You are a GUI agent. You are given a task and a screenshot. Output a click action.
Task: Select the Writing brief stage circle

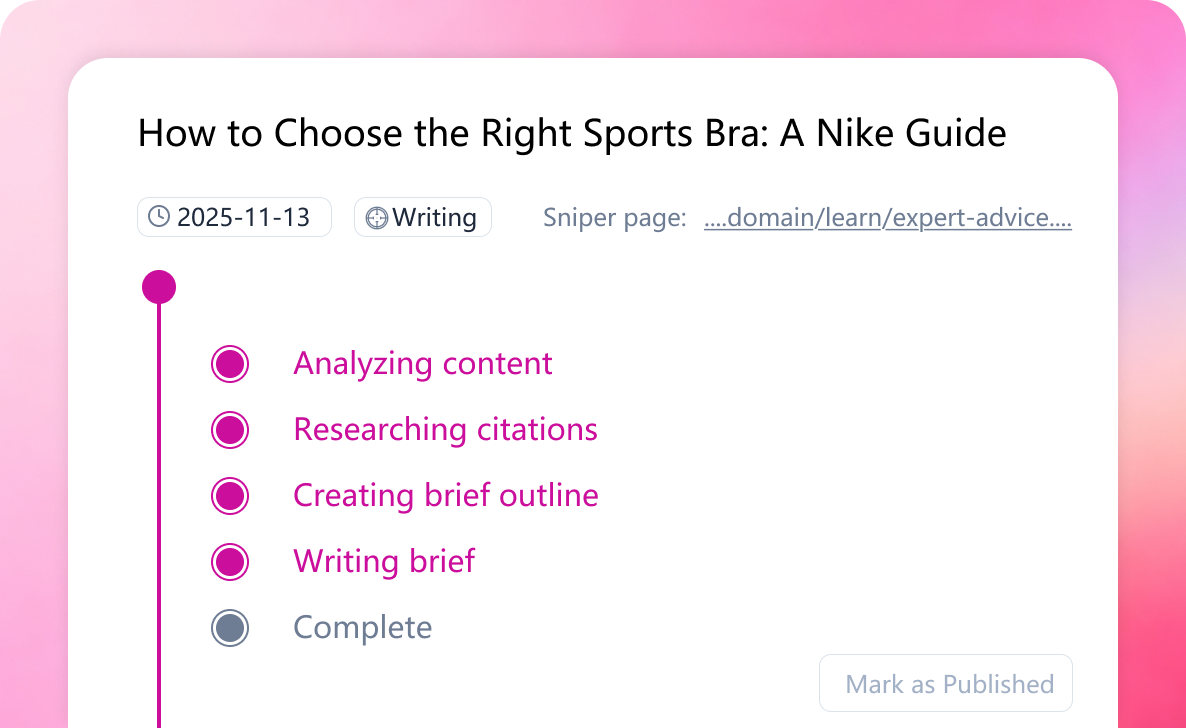(230, 562)
